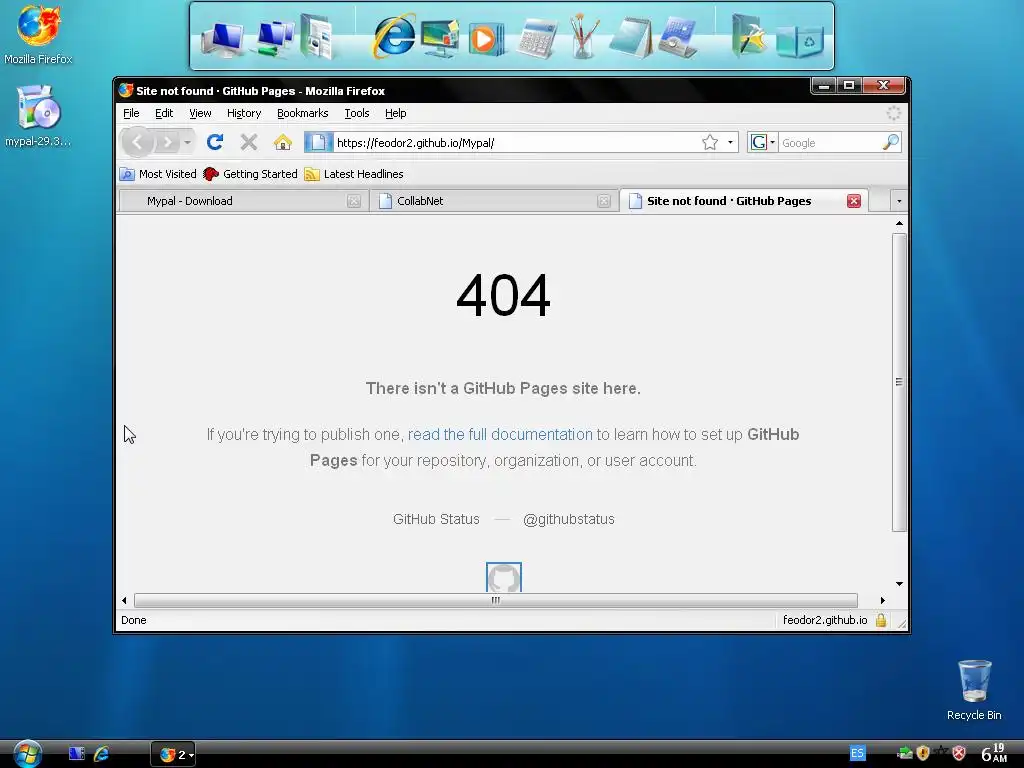Go to the Home page
This screenshot has height=768, width=1024.
pos(283,142)
